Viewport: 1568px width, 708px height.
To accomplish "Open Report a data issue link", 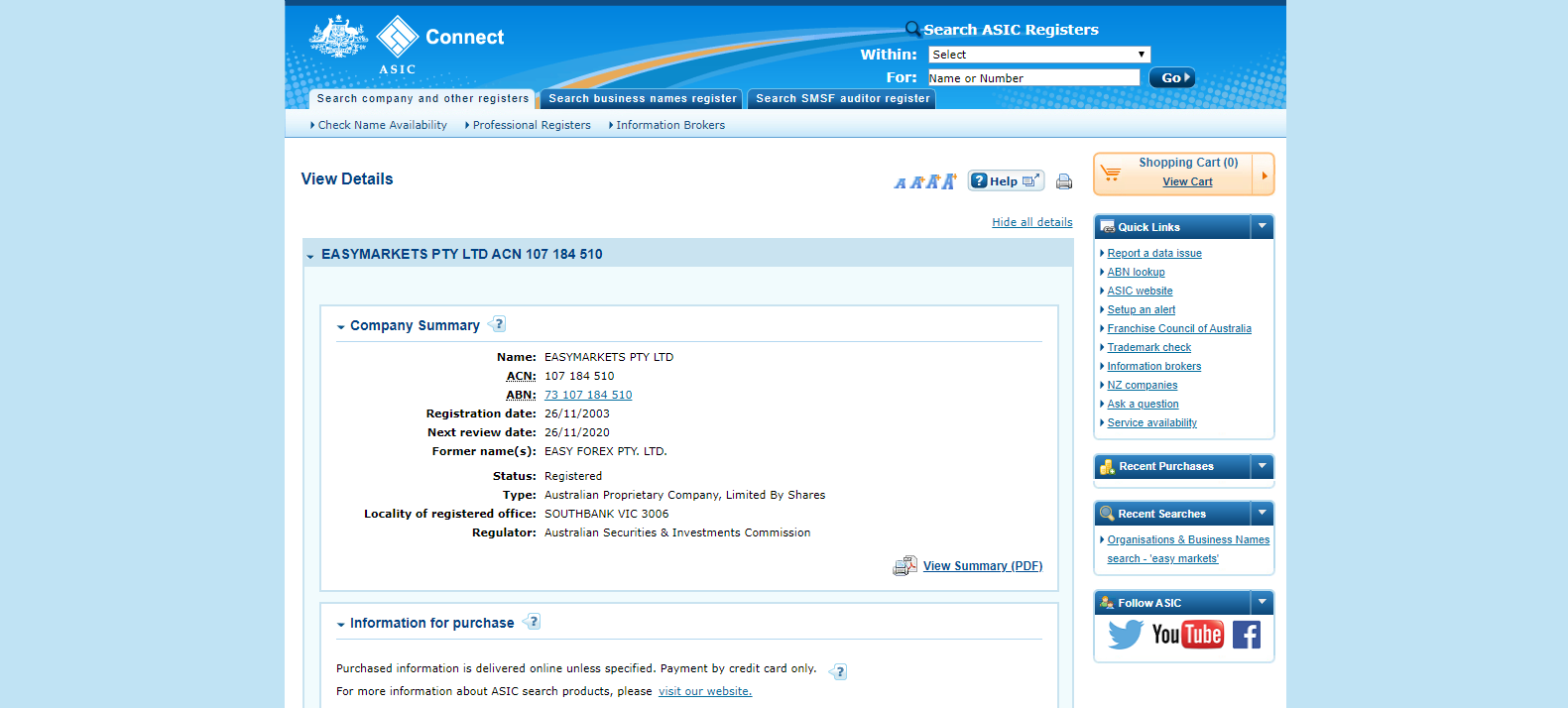I will (1154, 253).
